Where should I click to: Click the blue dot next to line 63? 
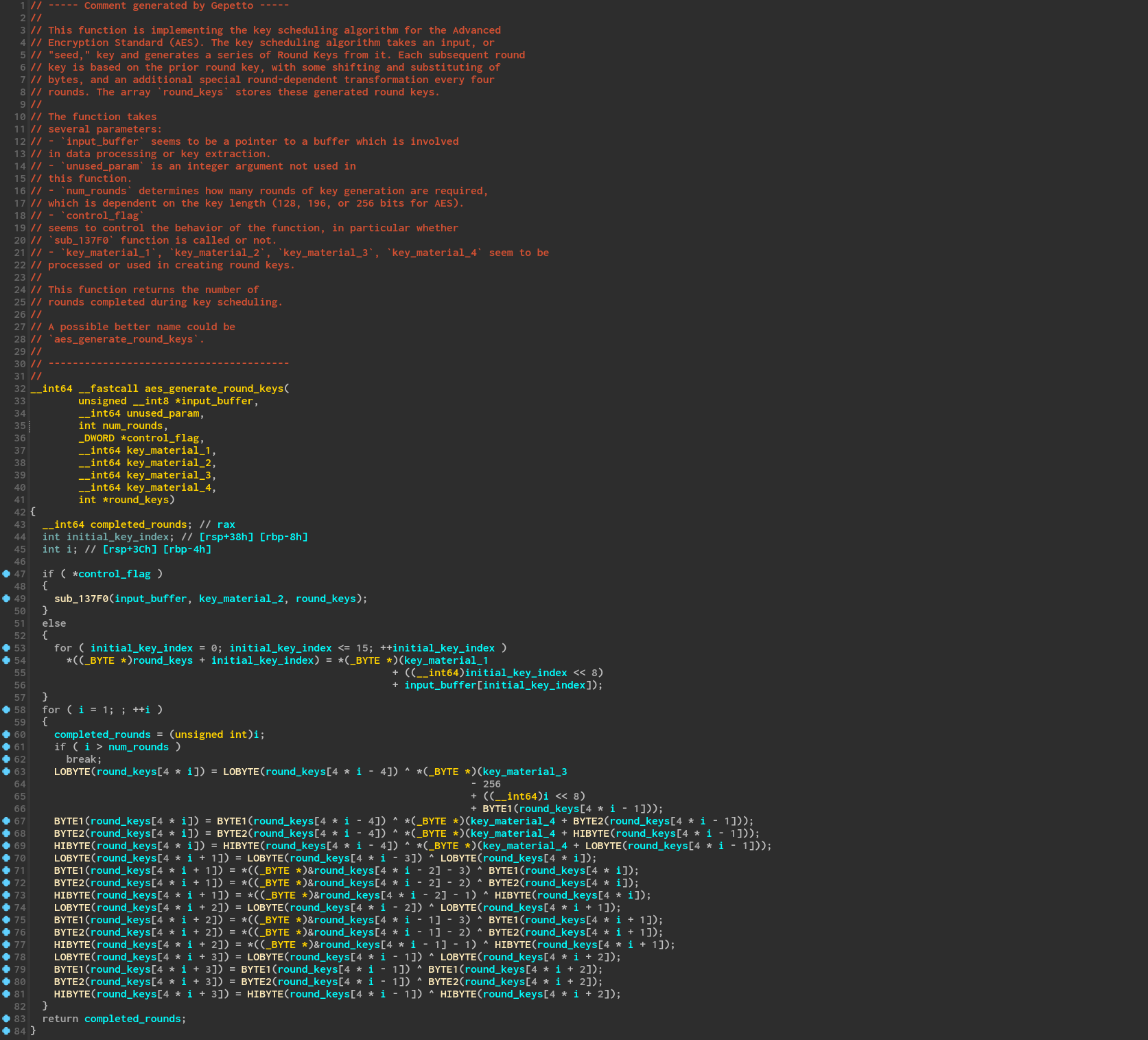6,772
